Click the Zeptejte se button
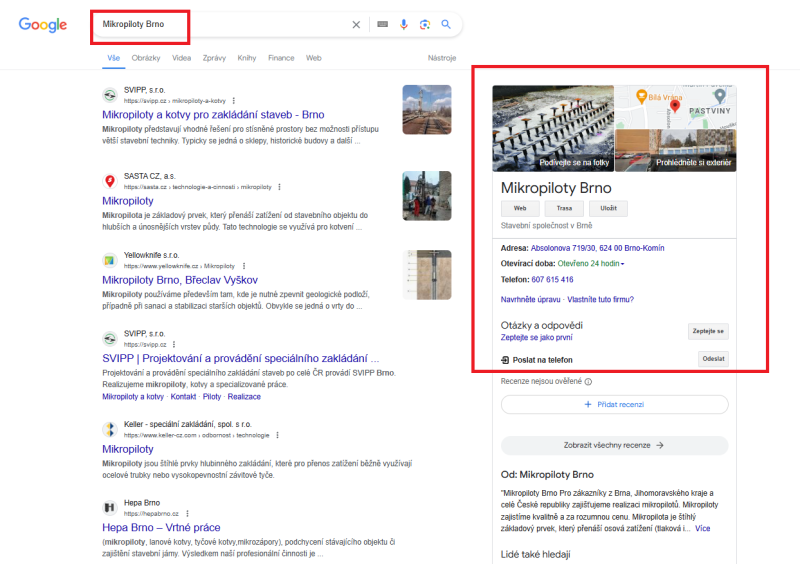The width and height of the screenshot is (800, 564). [708, 331]
